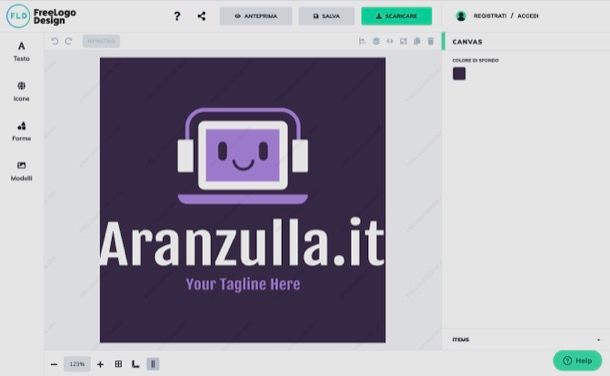This screenshot has width=610, height=376.
Task: Click the 123% zoom level field
Action: (77, 364)
